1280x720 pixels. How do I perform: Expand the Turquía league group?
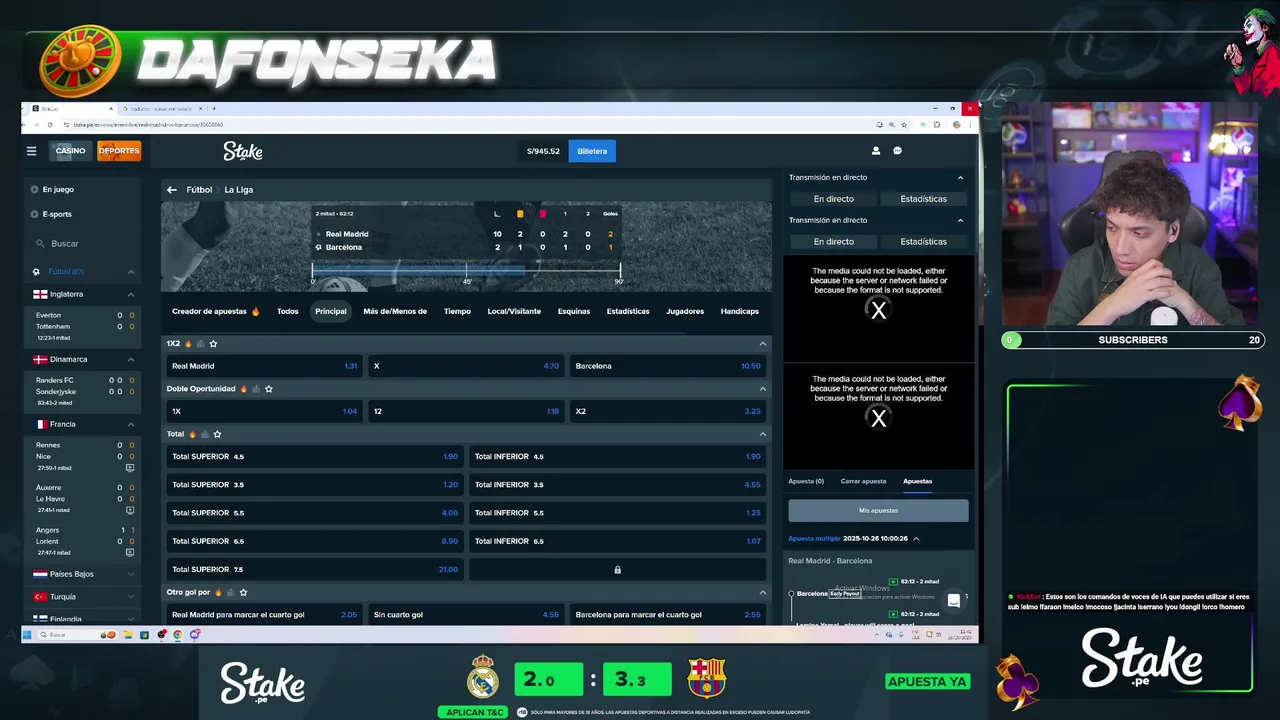130,597
